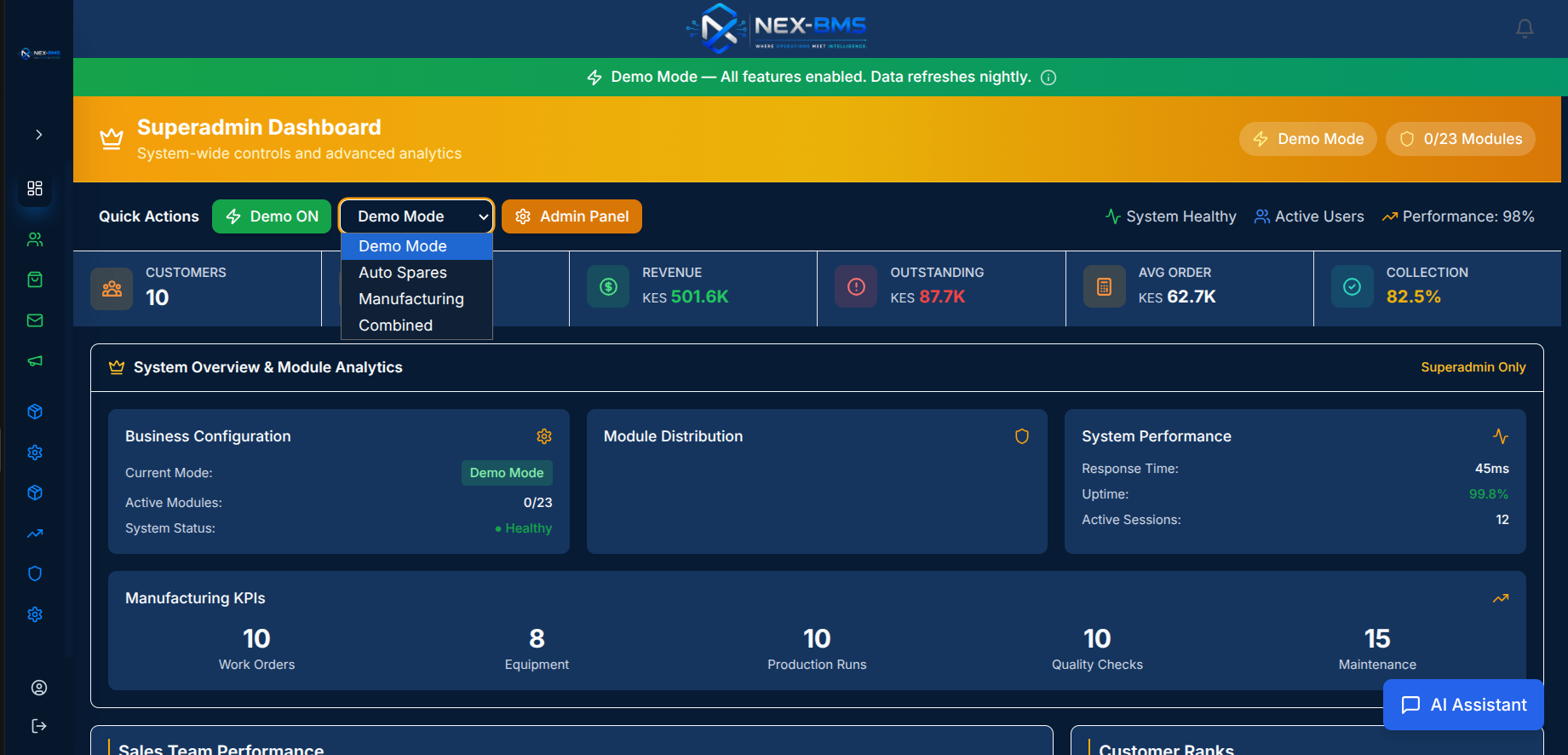Click the trend icon in Manufacturing KPIs

(1501, 598)
